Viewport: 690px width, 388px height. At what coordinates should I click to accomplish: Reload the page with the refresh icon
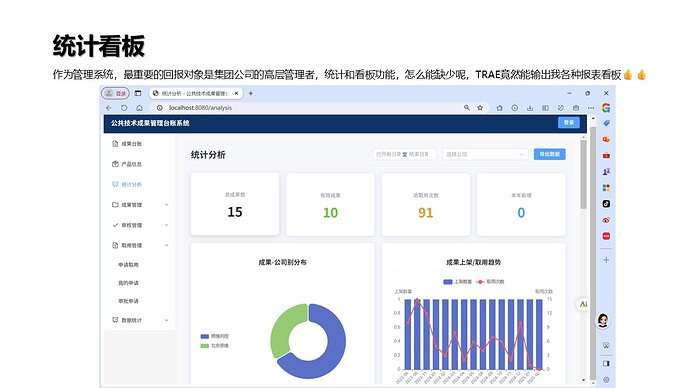click(x=124, y=108)
